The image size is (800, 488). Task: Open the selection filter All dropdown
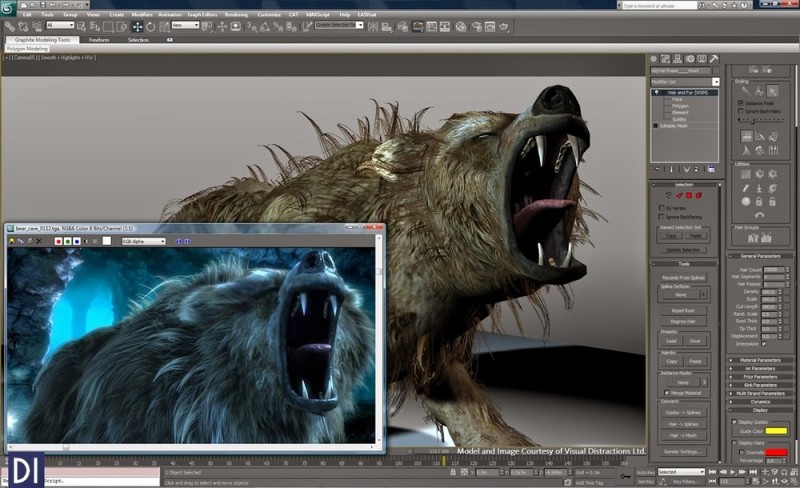tap(60, 25)
